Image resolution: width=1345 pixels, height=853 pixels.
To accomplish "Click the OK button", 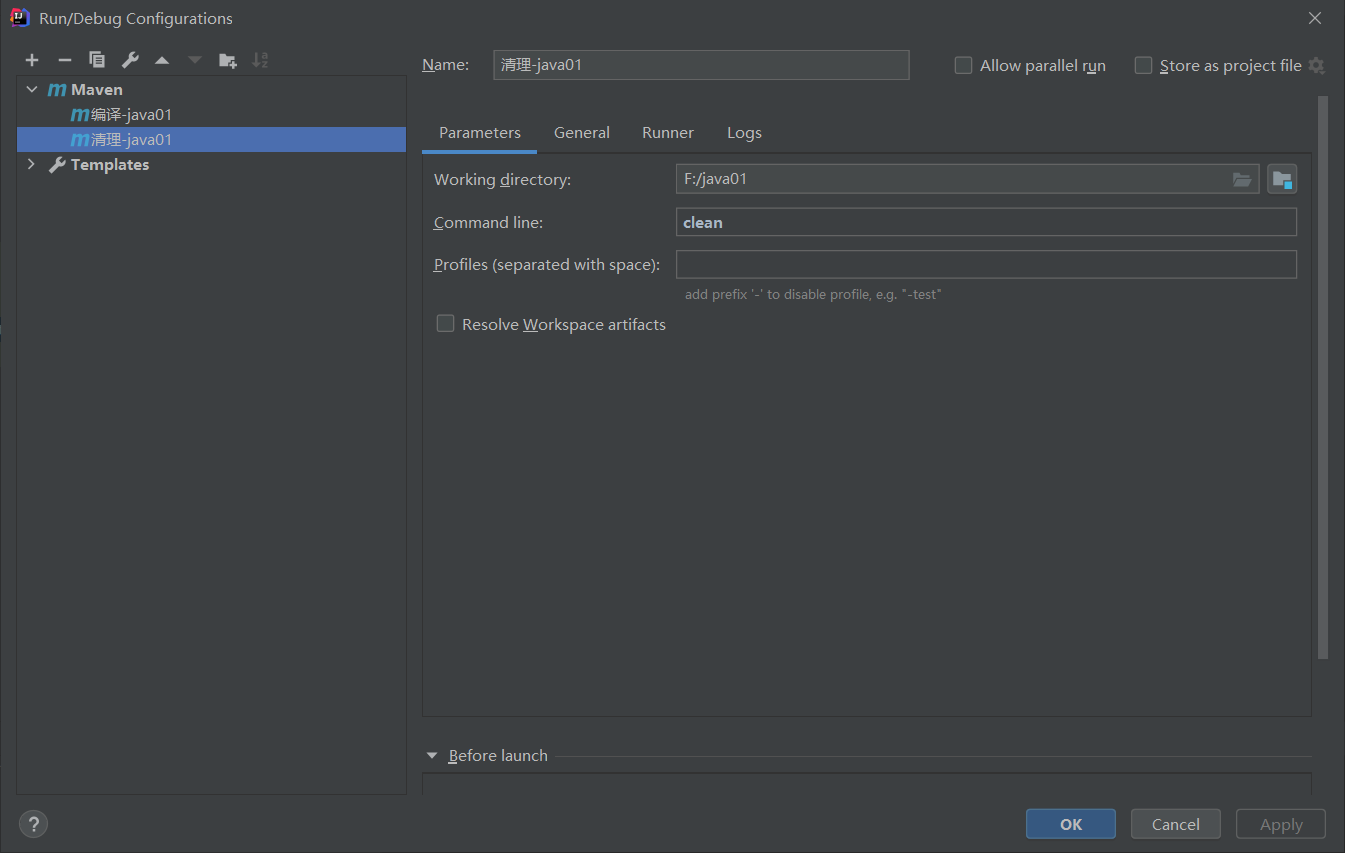I will pyautogui.click(x=1071, y=824).
